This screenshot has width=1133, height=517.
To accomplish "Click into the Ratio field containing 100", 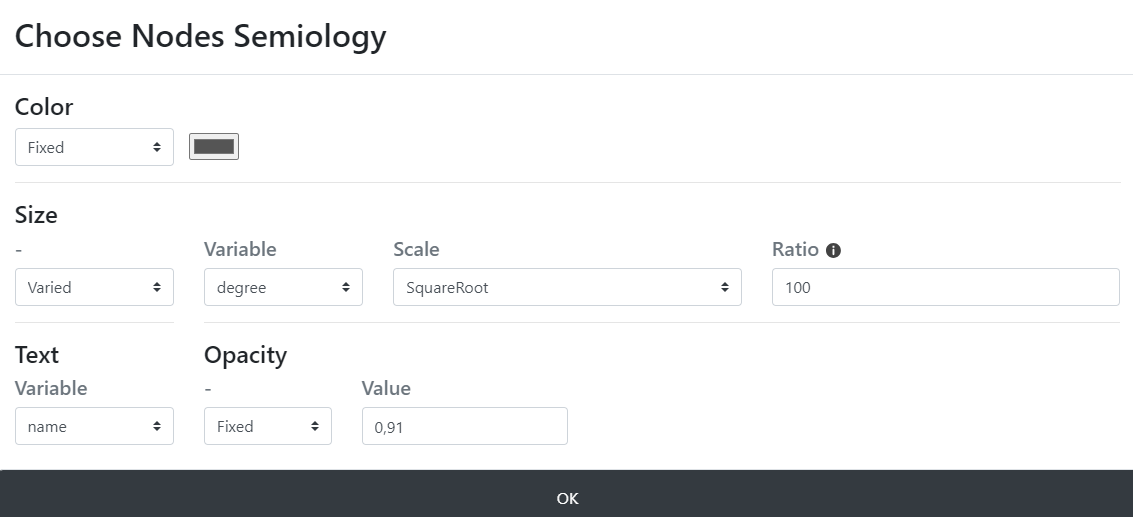I will [x=946, y=287].
